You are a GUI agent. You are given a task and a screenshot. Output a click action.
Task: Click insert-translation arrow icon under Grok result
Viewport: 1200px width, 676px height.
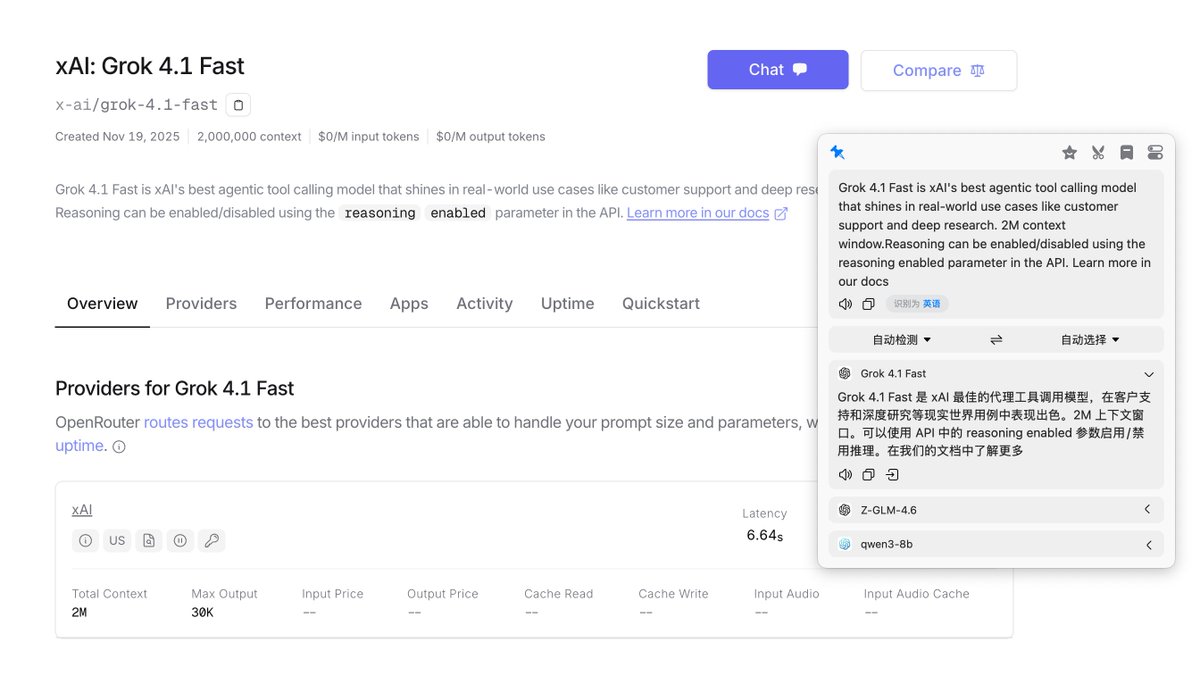(892, 474)
